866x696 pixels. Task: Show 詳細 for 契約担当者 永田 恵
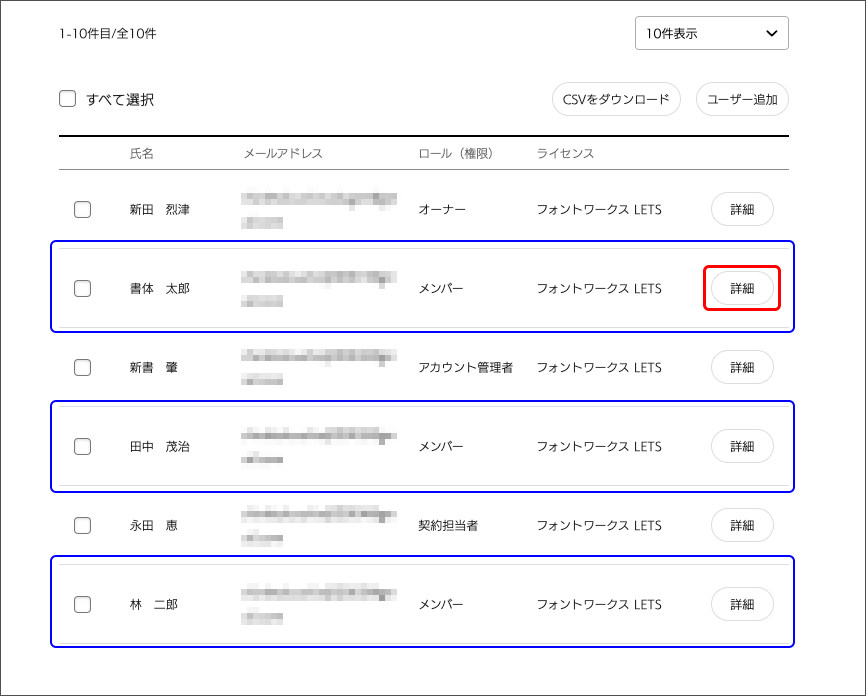[x=742, y=525]
